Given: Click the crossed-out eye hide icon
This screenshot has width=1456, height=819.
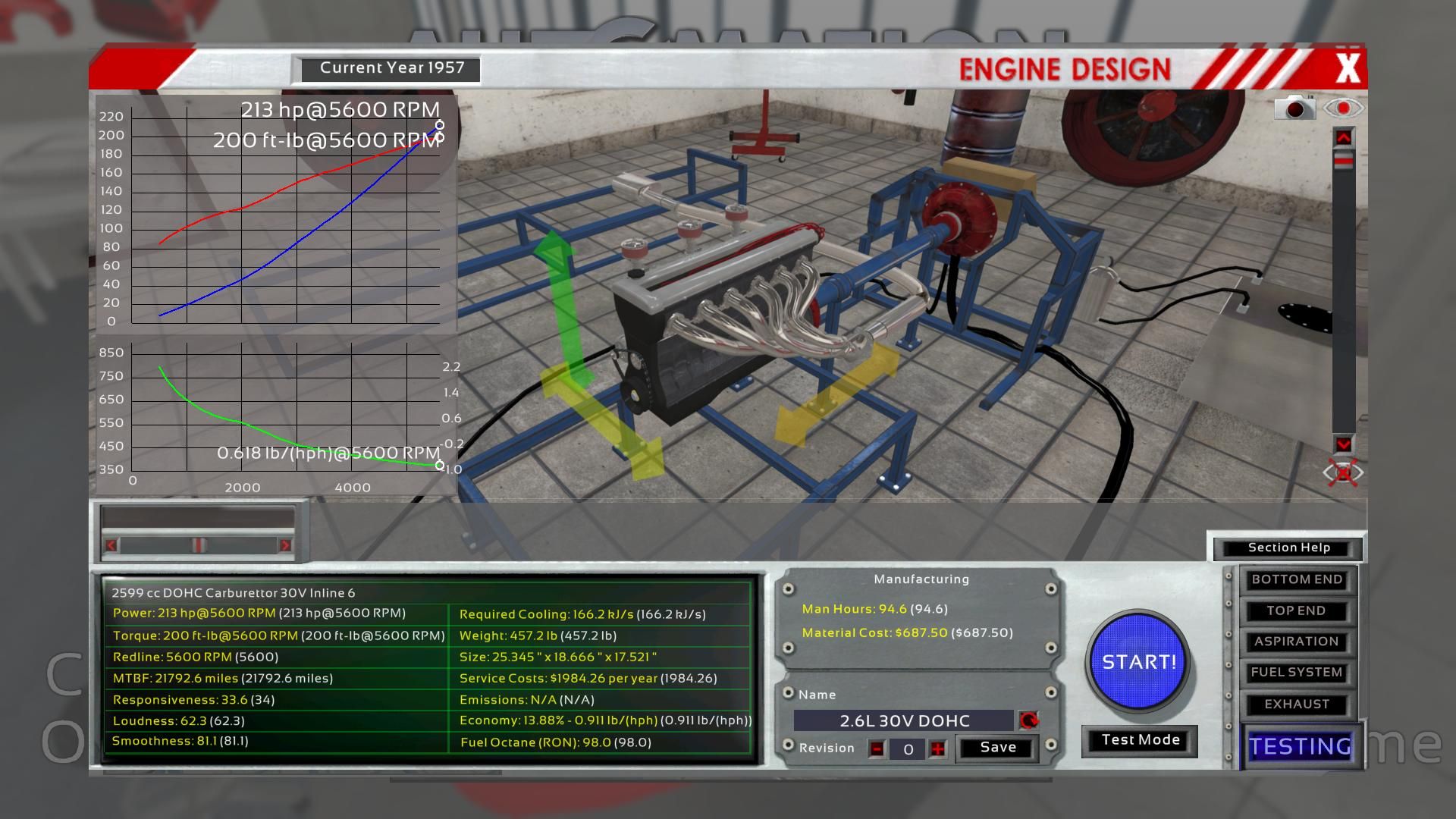Looking at the screenshot, I should click(1343, 473).
